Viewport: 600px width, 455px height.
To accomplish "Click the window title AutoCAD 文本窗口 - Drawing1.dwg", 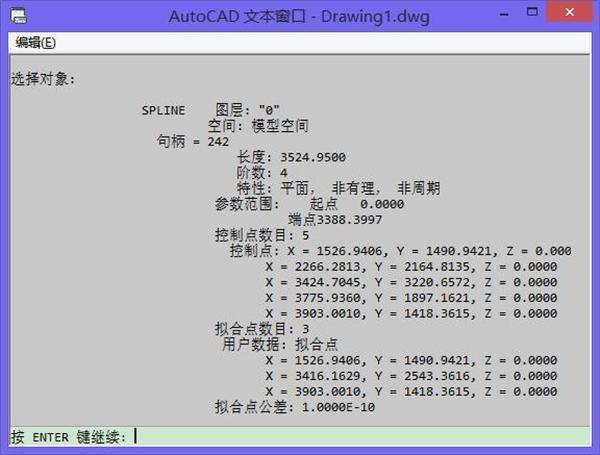I will pyautogui.click(x=299, y=16).
